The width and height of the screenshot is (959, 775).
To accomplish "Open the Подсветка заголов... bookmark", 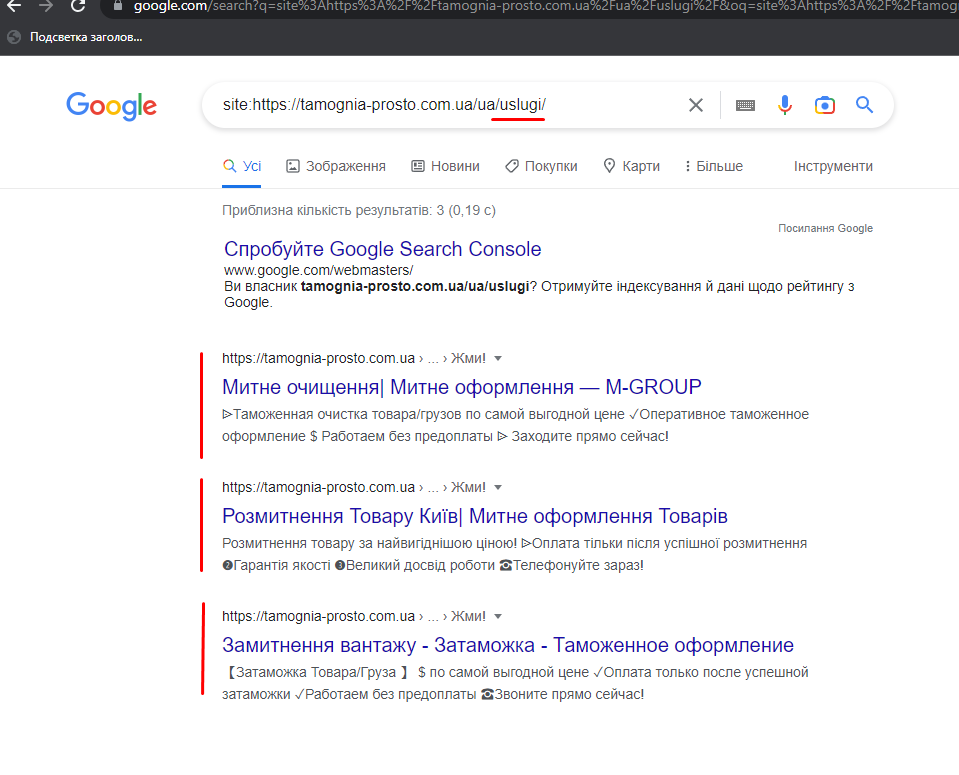I will (x=75, y=37).
